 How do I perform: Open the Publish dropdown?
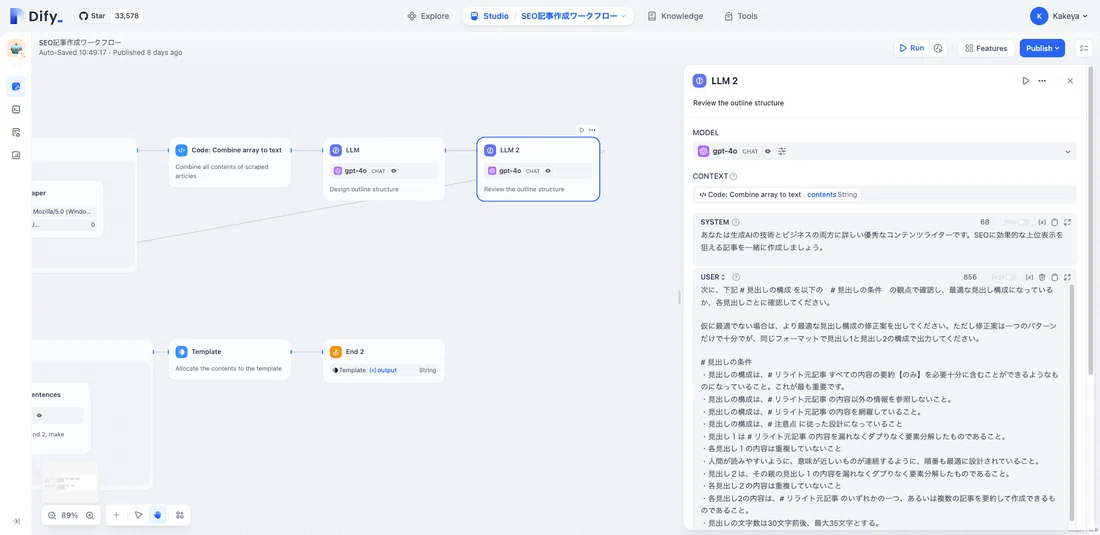[1042, 48]
